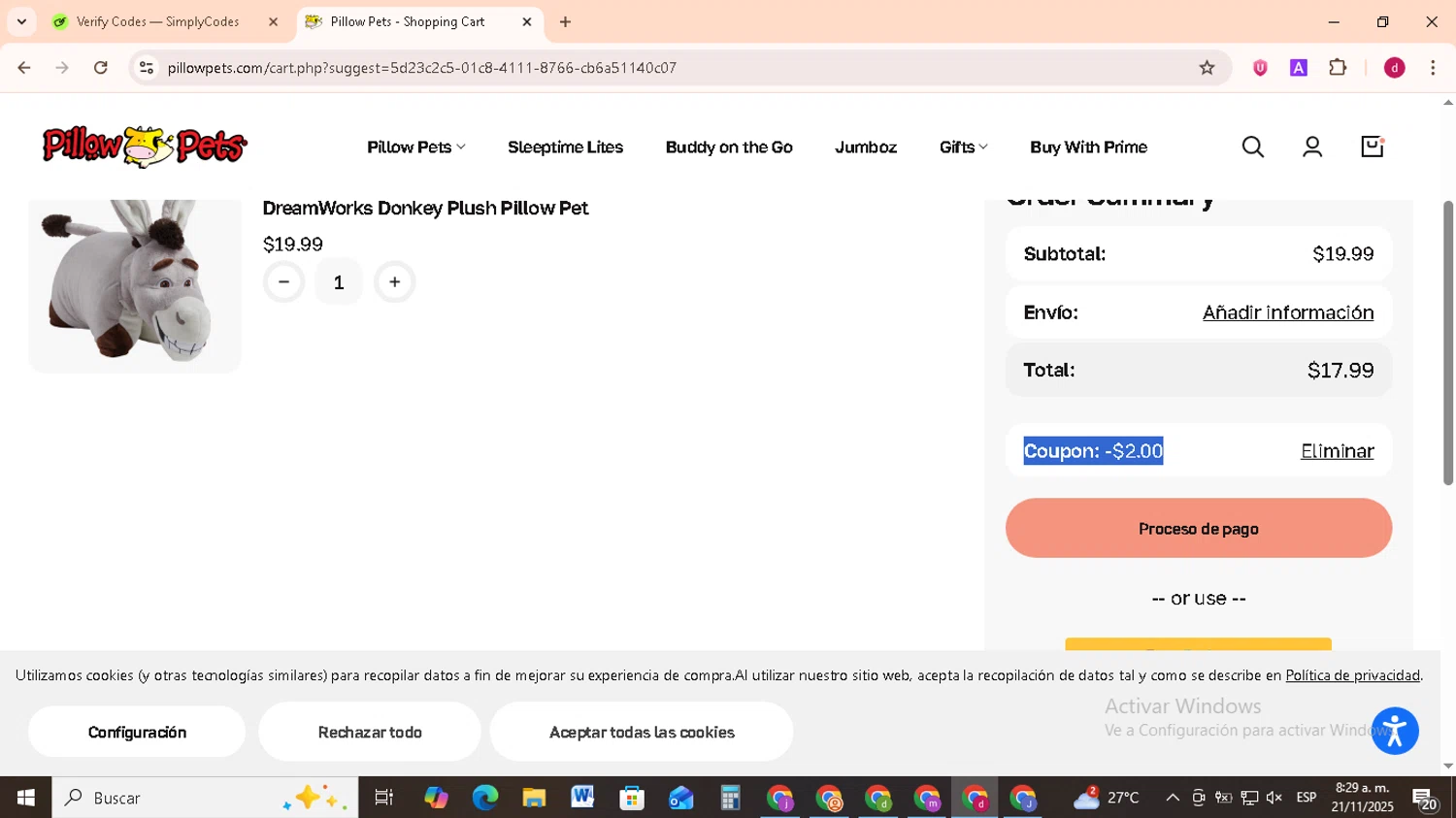Viewport: 1456px width, 818px height.
Task: Click the taskbar Buscar search box
Action: click(205, 798)
